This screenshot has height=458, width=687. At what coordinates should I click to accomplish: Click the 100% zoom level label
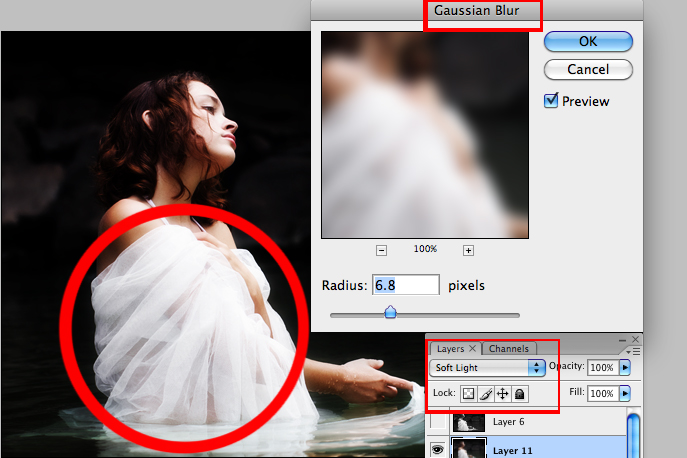tap(425, 249)
